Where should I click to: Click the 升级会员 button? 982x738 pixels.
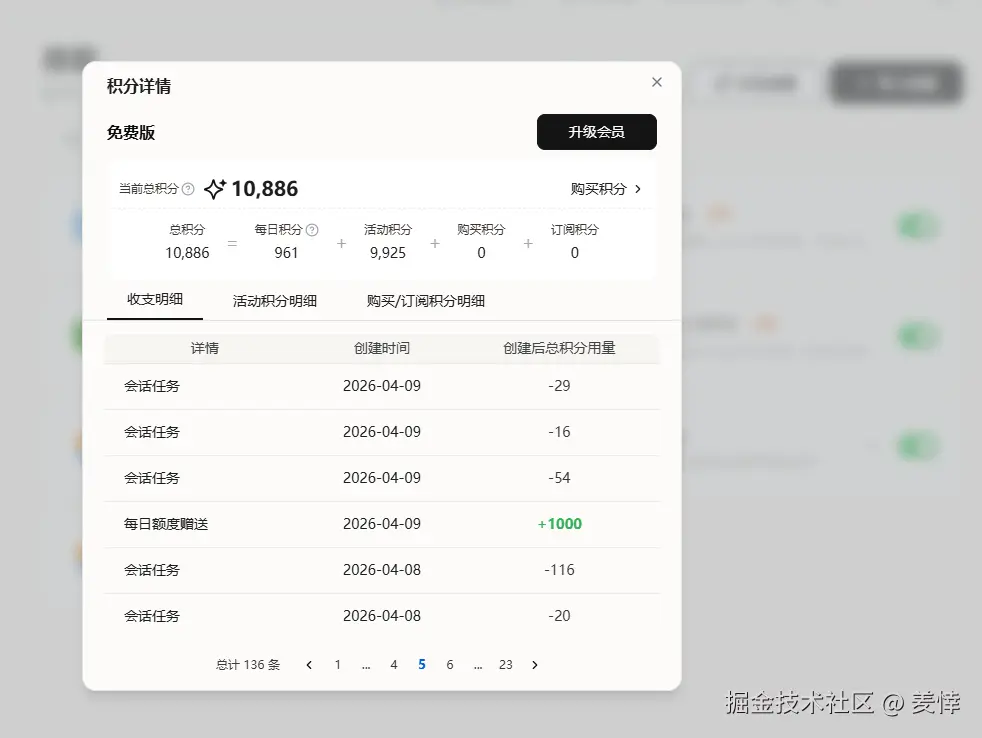597,132
